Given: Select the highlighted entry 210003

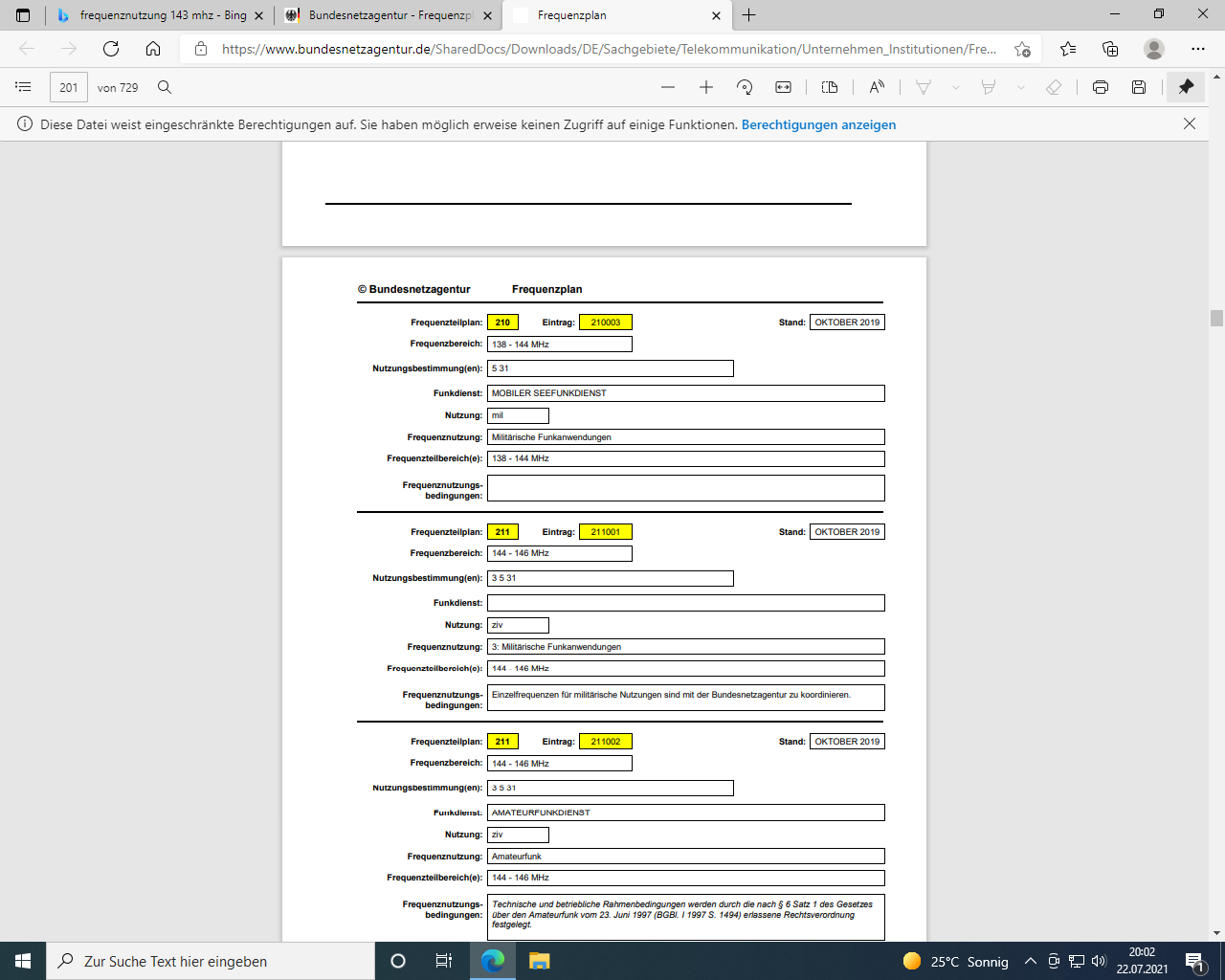Looking at the screenshot, I should coord(606,323).
